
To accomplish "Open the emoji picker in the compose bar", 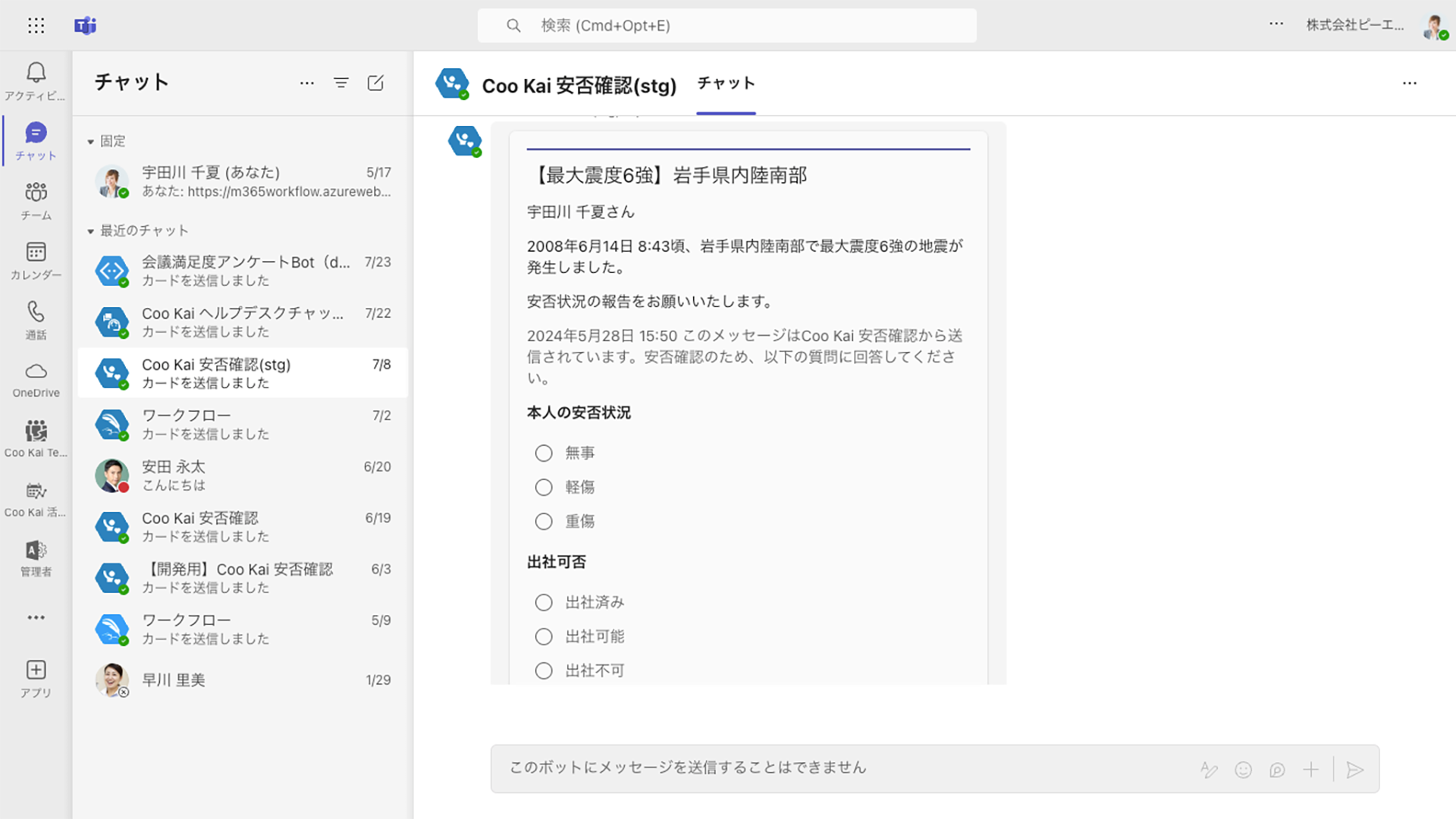I will (x=1244, y=769).
